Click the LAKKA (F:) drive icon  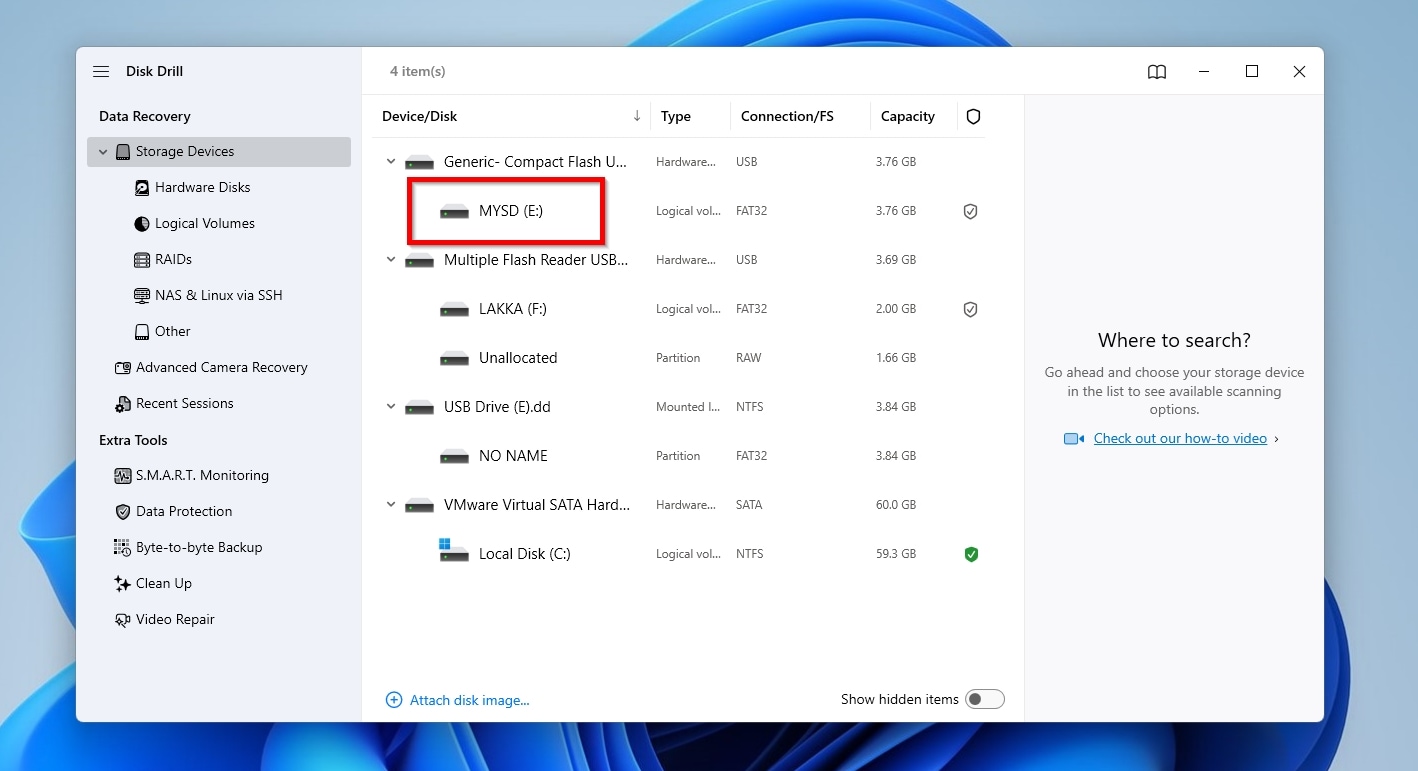[x=454, y=310]
